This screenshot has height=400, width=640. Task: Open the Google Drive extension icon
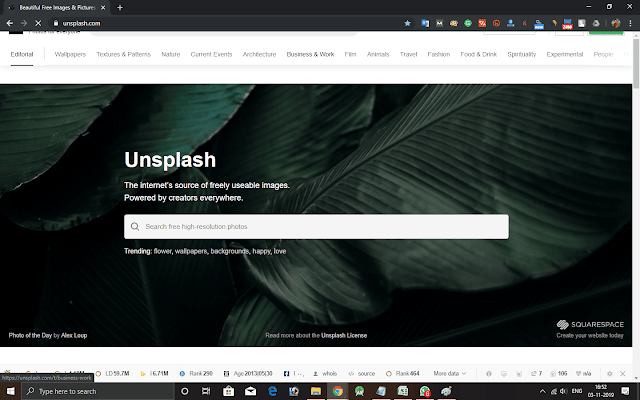[596, 23]
